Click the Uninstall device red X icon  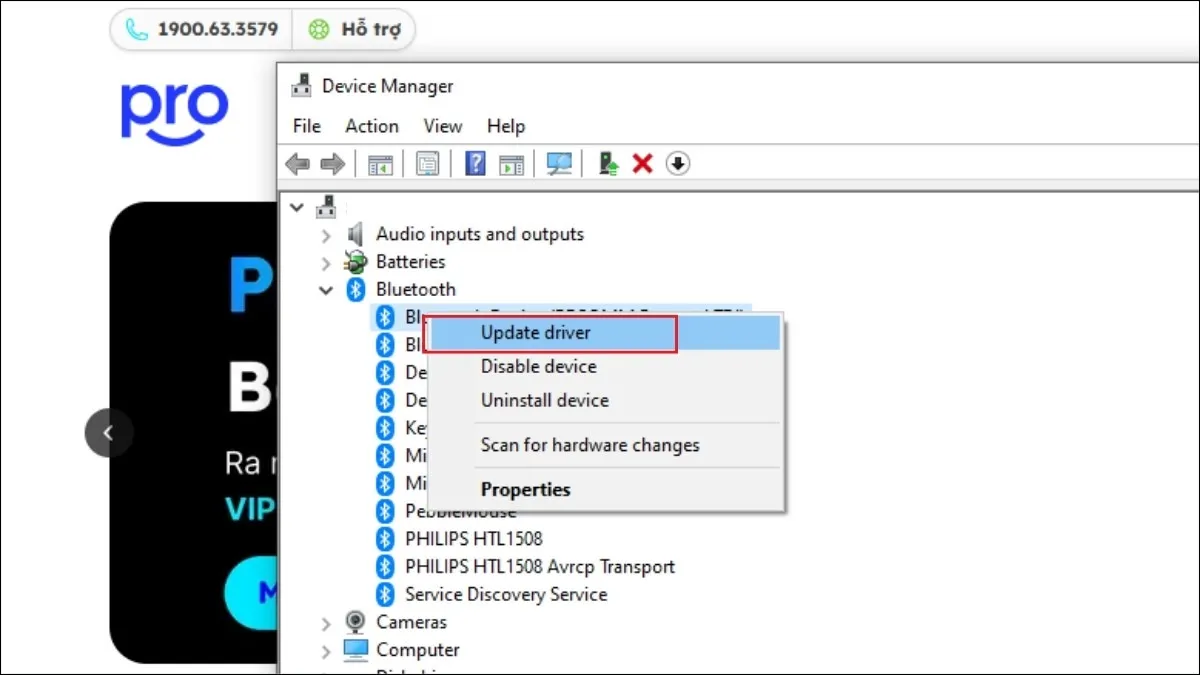(642, 163)
